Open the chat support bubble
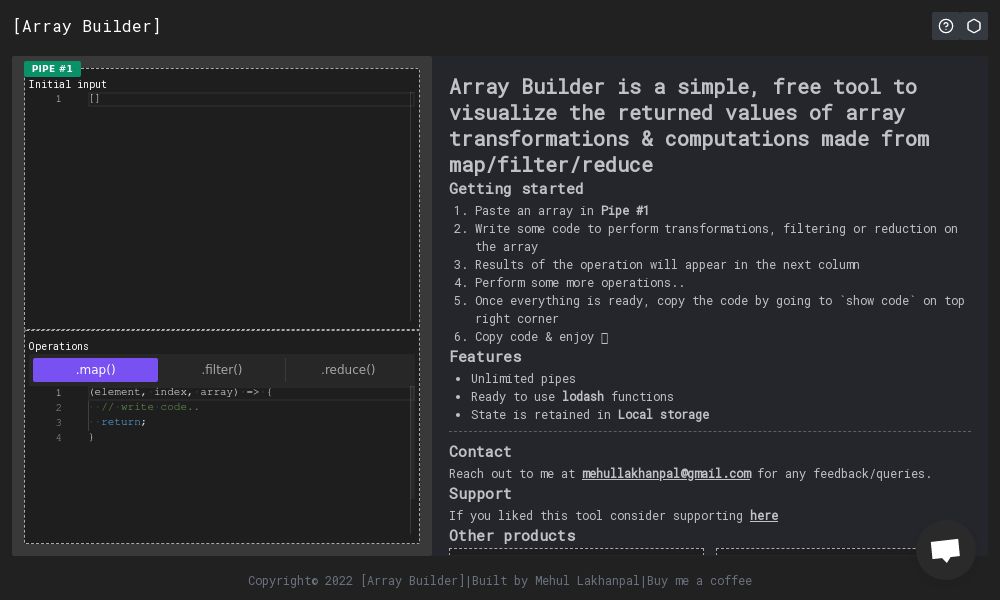Viewport: 1000px width, 600px height. click(x=945, y=550)
